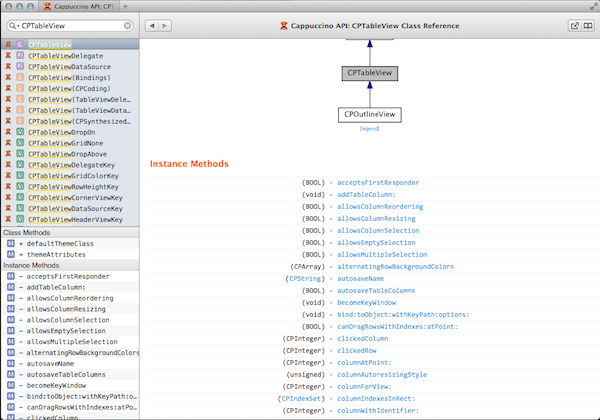Click the back navigation arrow
The image size is (600, 420).
pos(152,26)
